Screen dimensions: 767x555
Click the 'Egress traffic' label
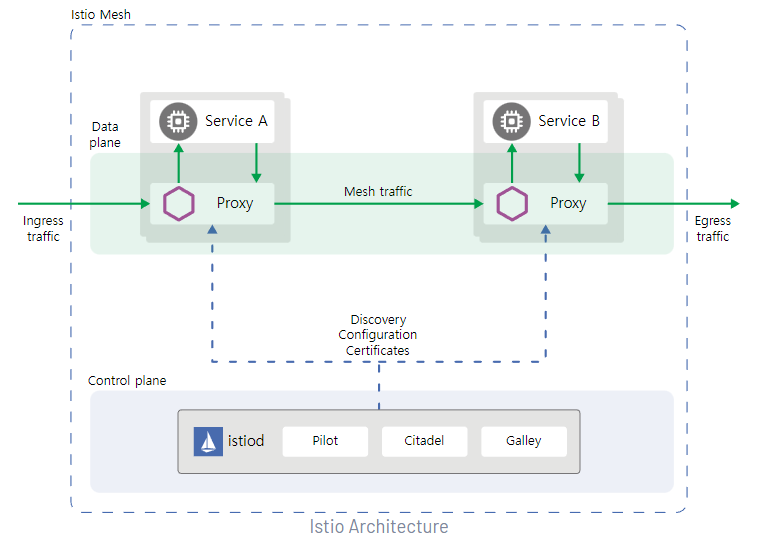[x=713, y=228]
